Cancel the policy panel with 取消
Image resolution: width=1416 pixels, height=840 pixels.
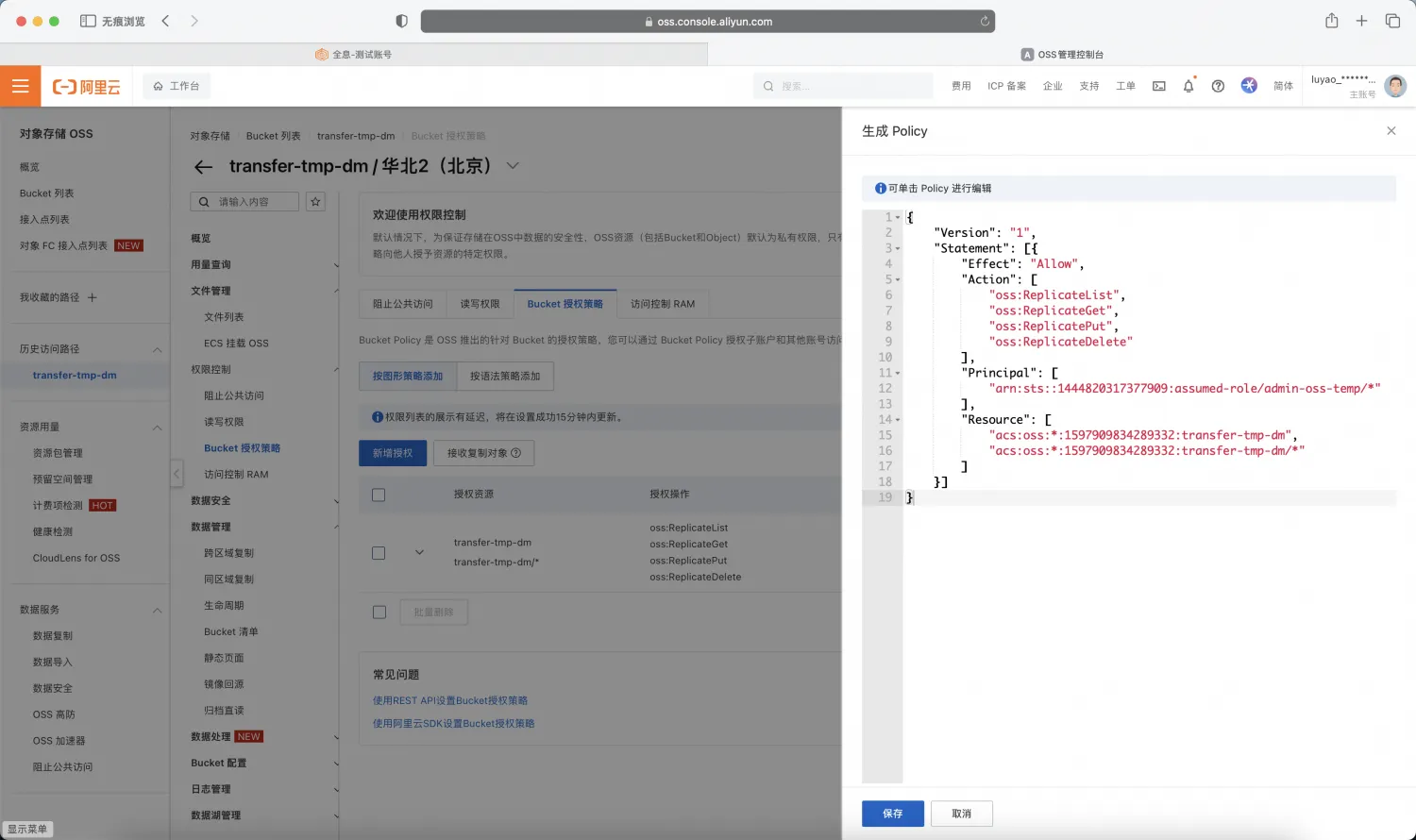coord(961,814)
